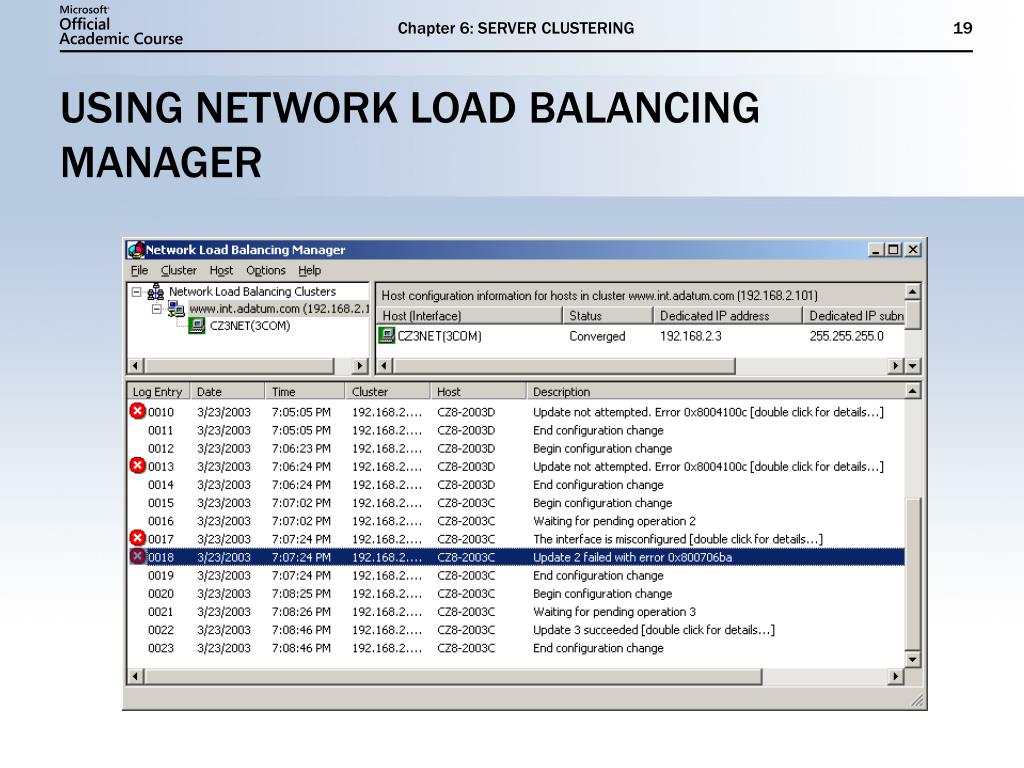The width and height of the screenshot is (1024, 768).
Task: Select log entry 0011 End configuration change
Action: [516, 430]
